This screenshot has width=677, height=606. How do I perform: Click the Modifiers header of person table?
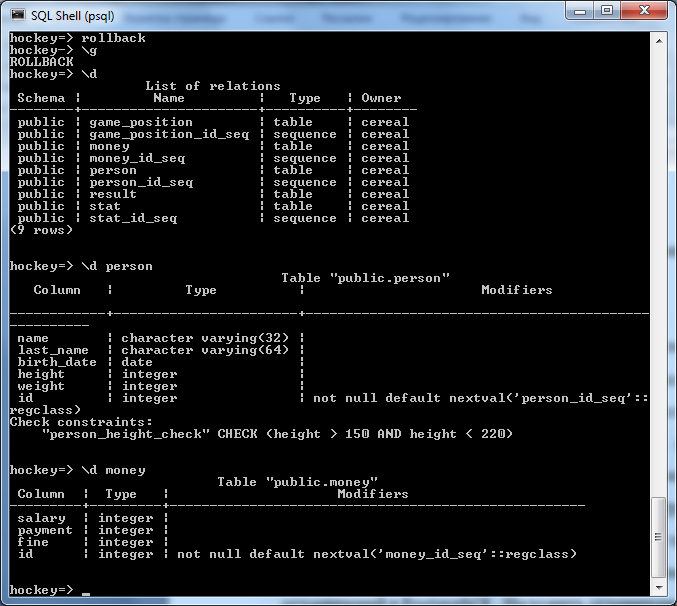point(517,290)
